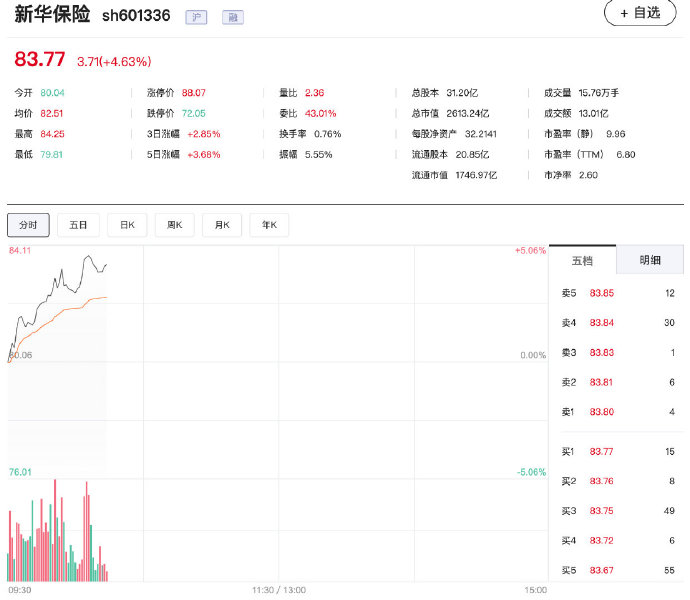The height and width of the screenshot is (600, 690).
Task: Click the 每股净资产 value 32.2141
Action: (481, 134)
